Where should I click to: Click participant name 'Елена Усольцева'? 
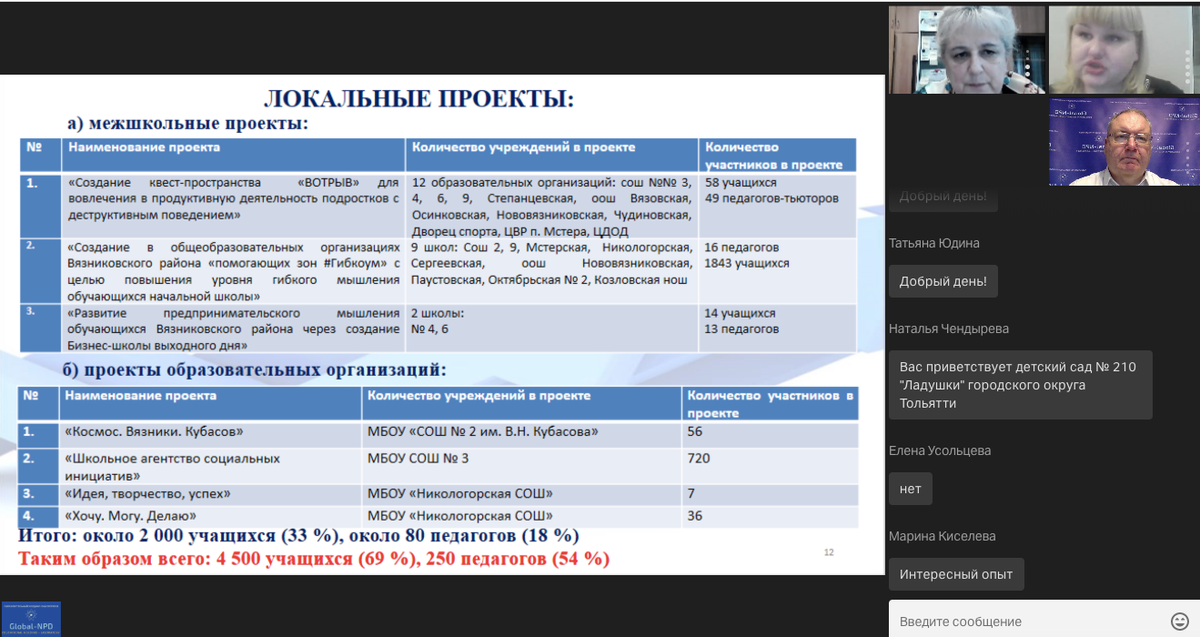(940, 451)
